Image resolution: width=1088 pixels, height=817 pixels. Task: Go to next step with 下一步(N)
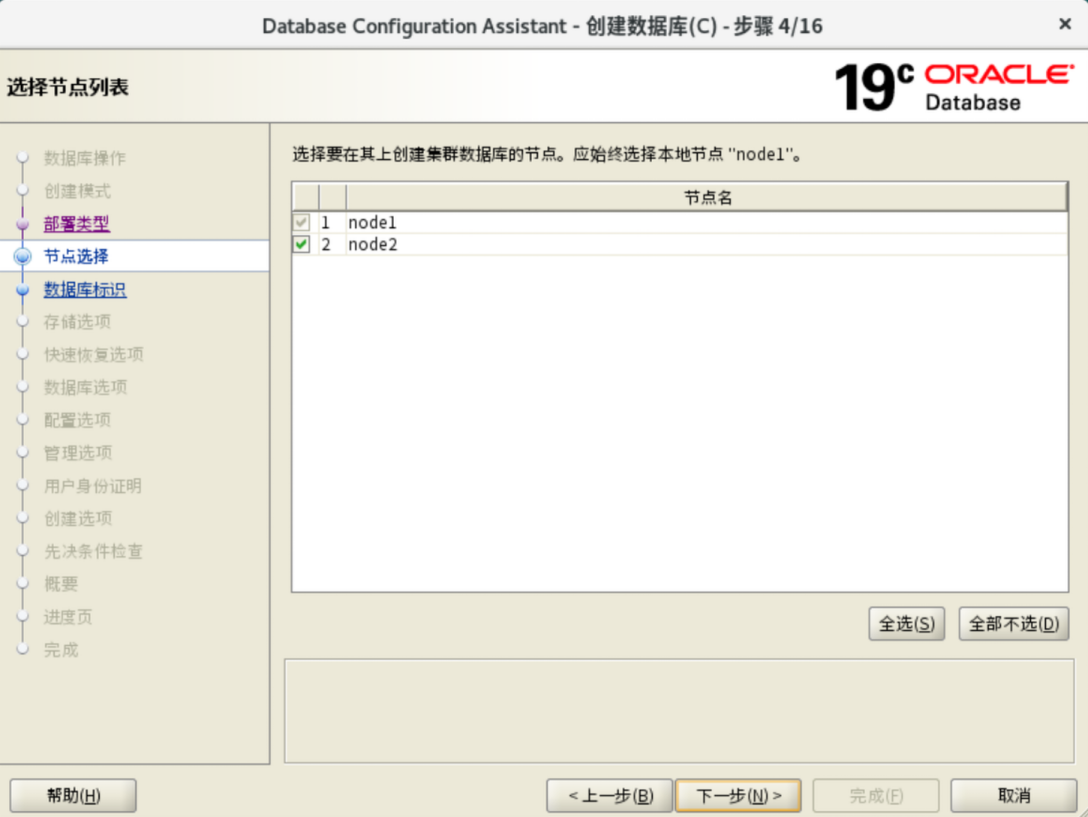pyautogui.click(x=738, y=796)
